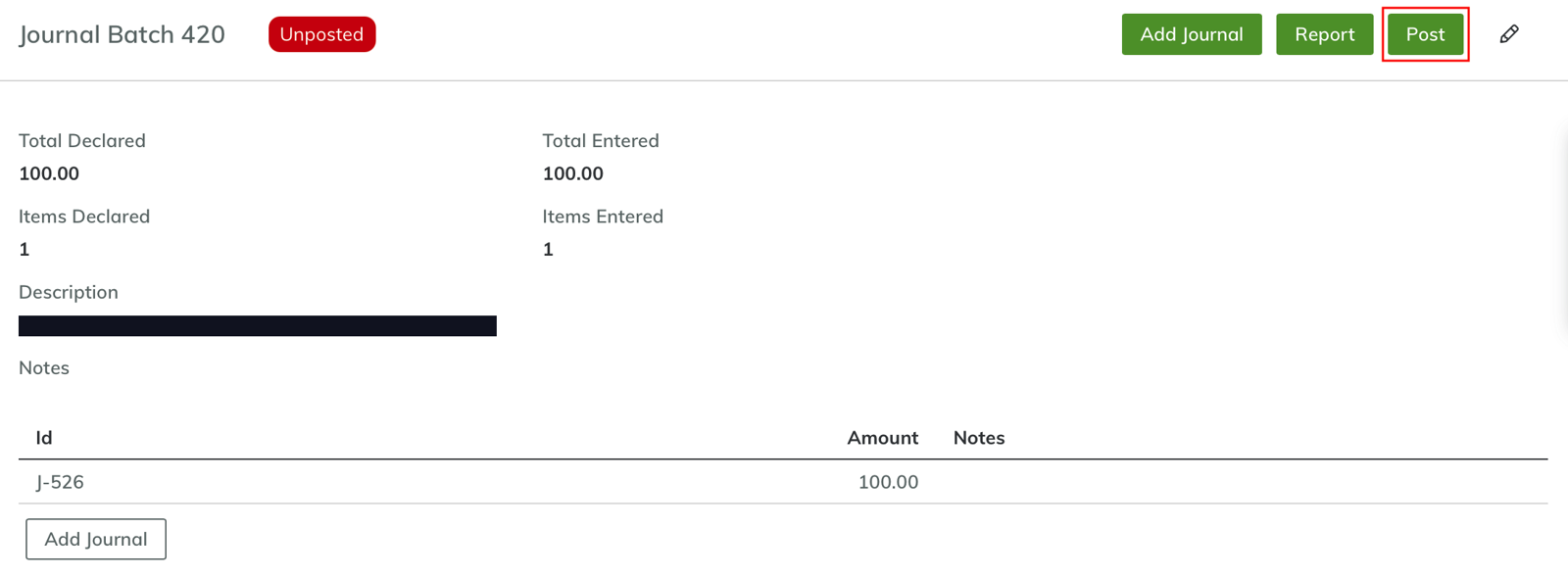Open journal J-526 row
The width and height of the screenshot is (1568, 577).
click(x=60, y=482)
